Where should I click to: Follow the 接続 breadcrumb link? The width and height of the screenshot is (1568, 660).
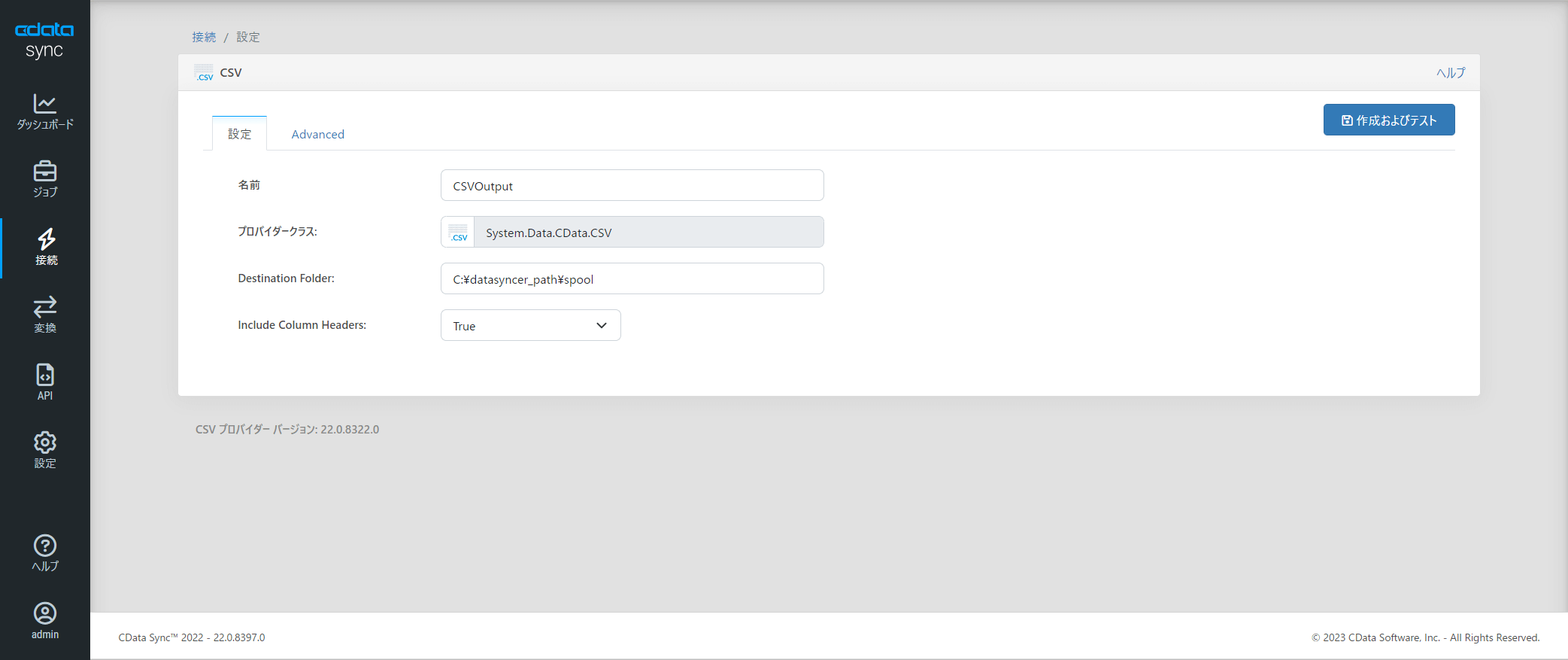pyautogui.click(x=204, y=37)
